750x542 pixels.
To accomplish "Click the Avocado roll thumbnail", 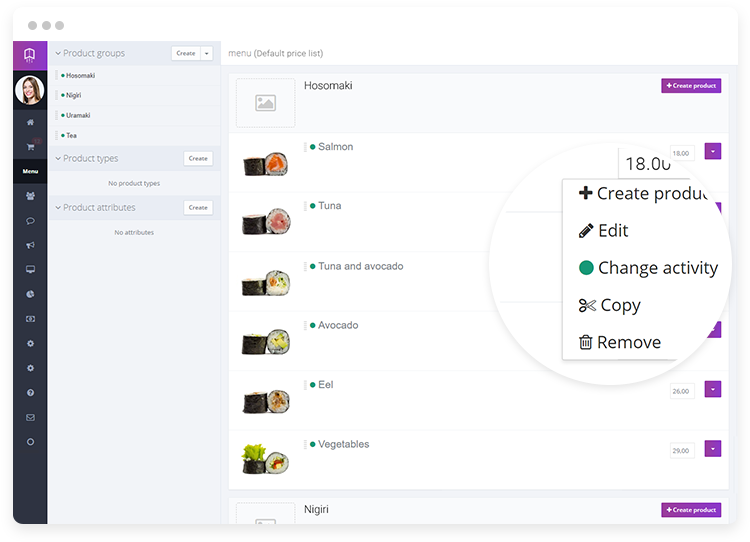I will click(x=265, y=342).
